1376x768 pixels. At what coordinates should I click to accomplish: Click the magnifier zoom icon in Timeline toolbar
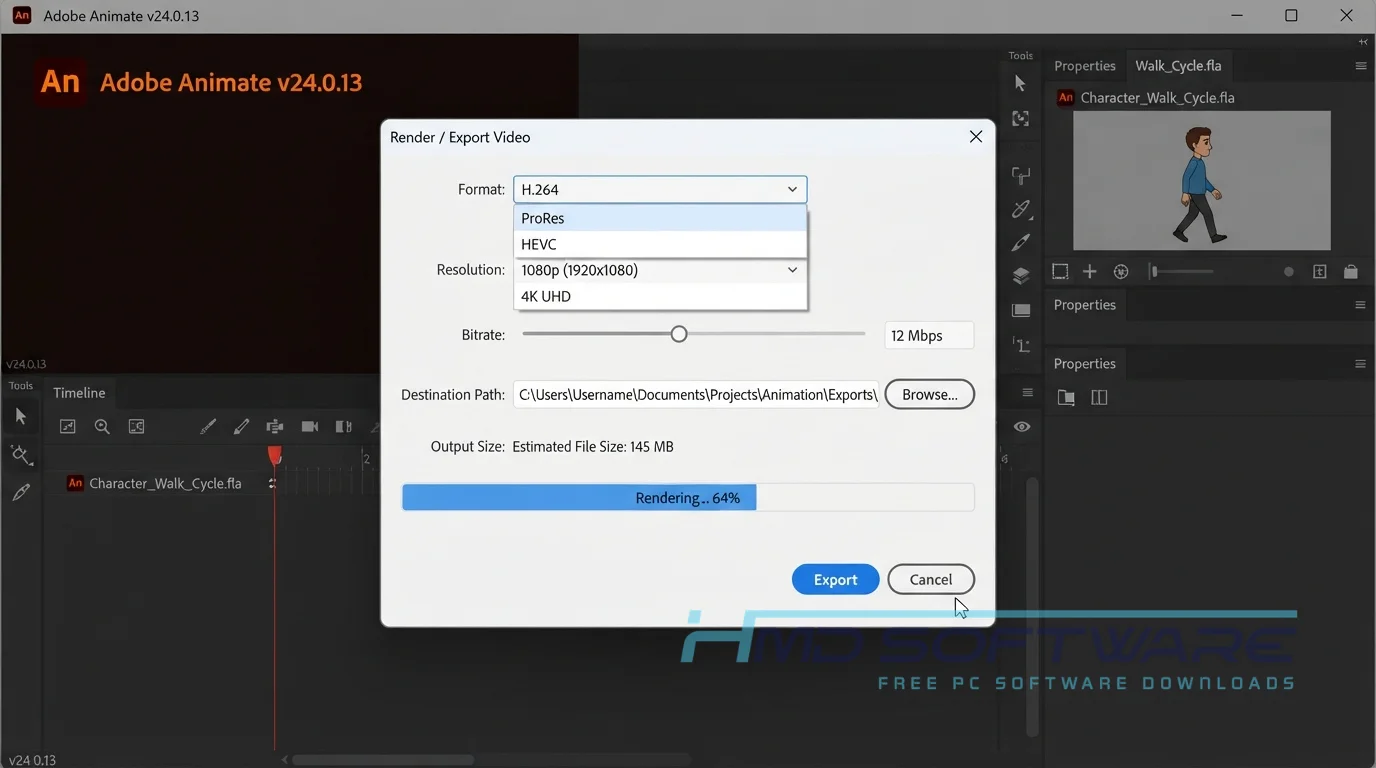[x=102, y=427]
